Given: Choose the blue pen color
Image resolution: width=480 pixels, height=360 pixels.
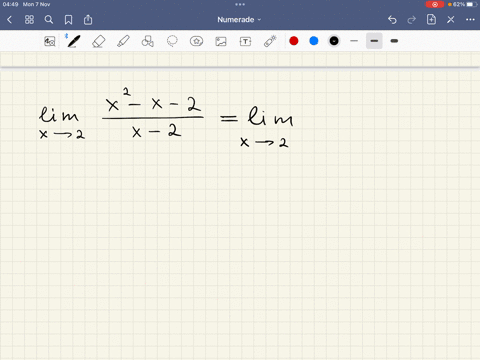Looking at the screenshot, I should coord(314,41).
